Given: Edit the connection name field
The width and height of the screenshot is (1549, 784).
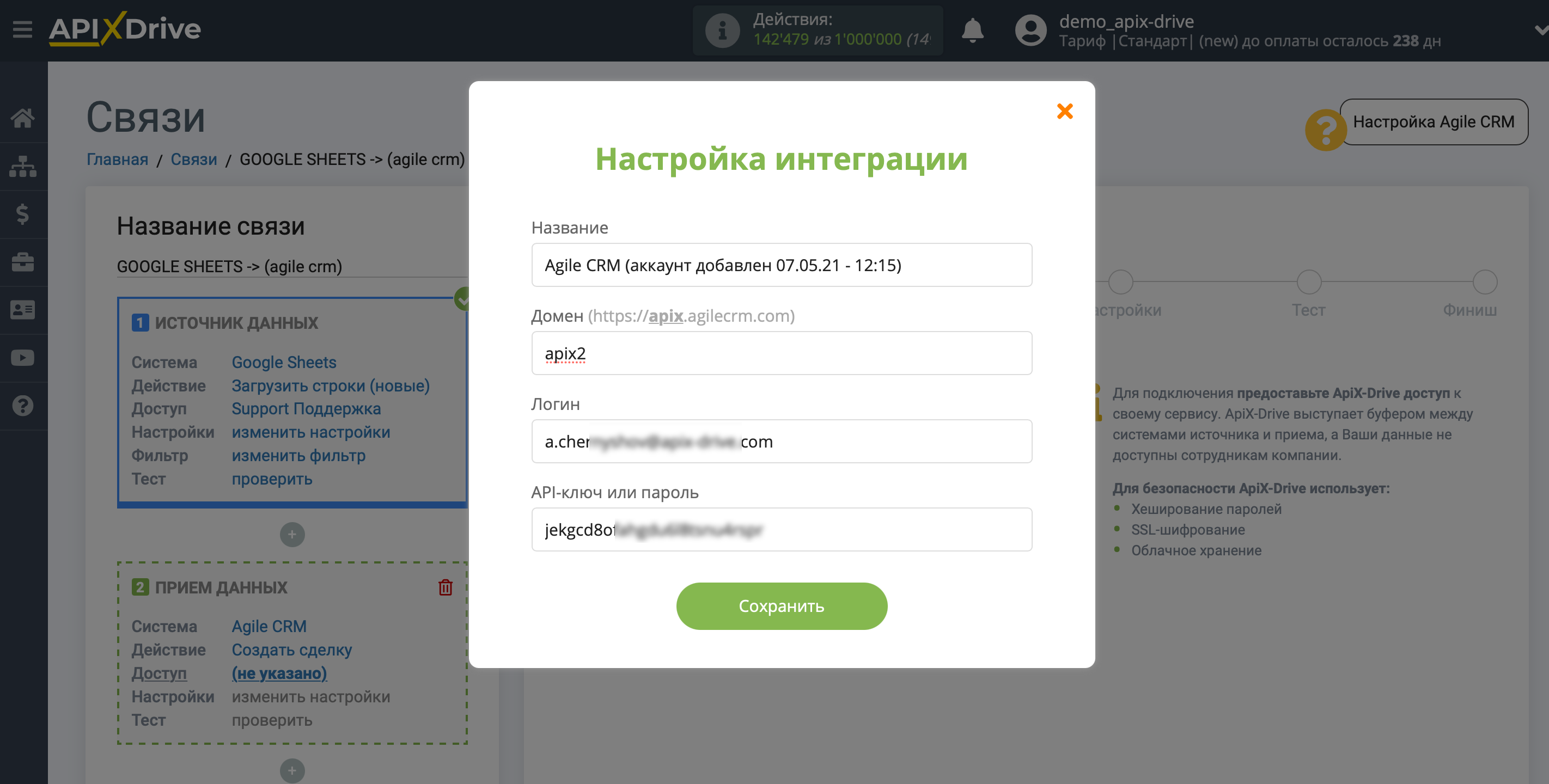Looking at the screenshot, I should 291,266.
